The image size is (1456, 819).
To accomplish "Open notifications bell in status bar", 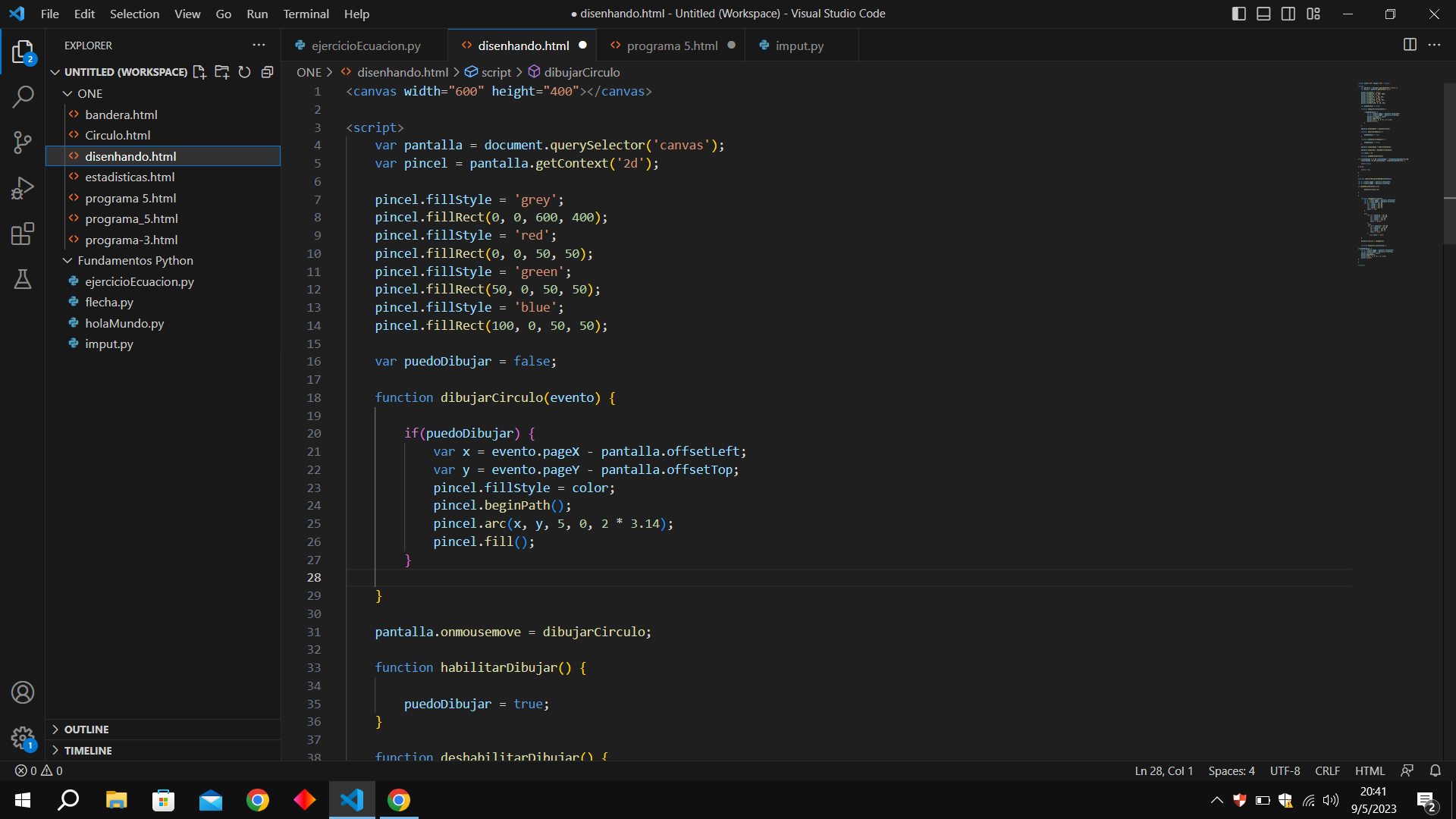I will coord(1435,770).
